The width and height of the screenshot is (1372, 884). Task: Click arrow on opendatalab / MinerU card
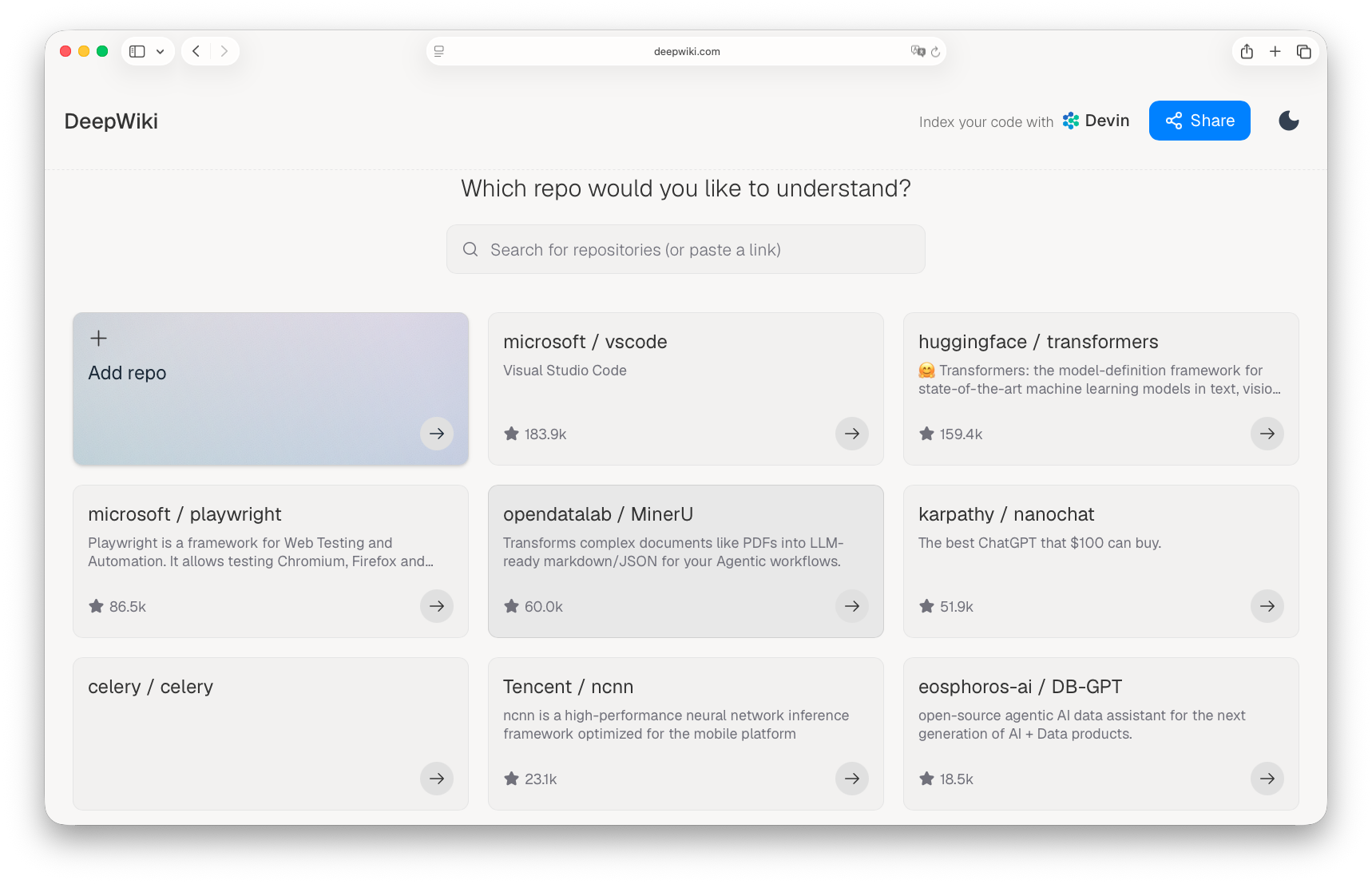click(852, 606)
